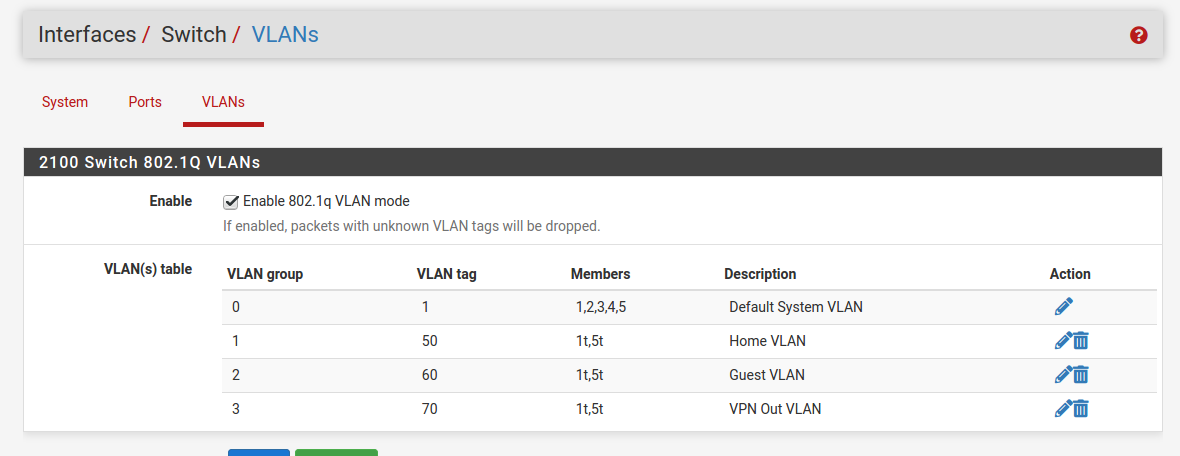The width and height of the screenshot is (1180, 456).
Task: Go to Interfaces in the breadcrumb
Action: click(x=87, y=34)
